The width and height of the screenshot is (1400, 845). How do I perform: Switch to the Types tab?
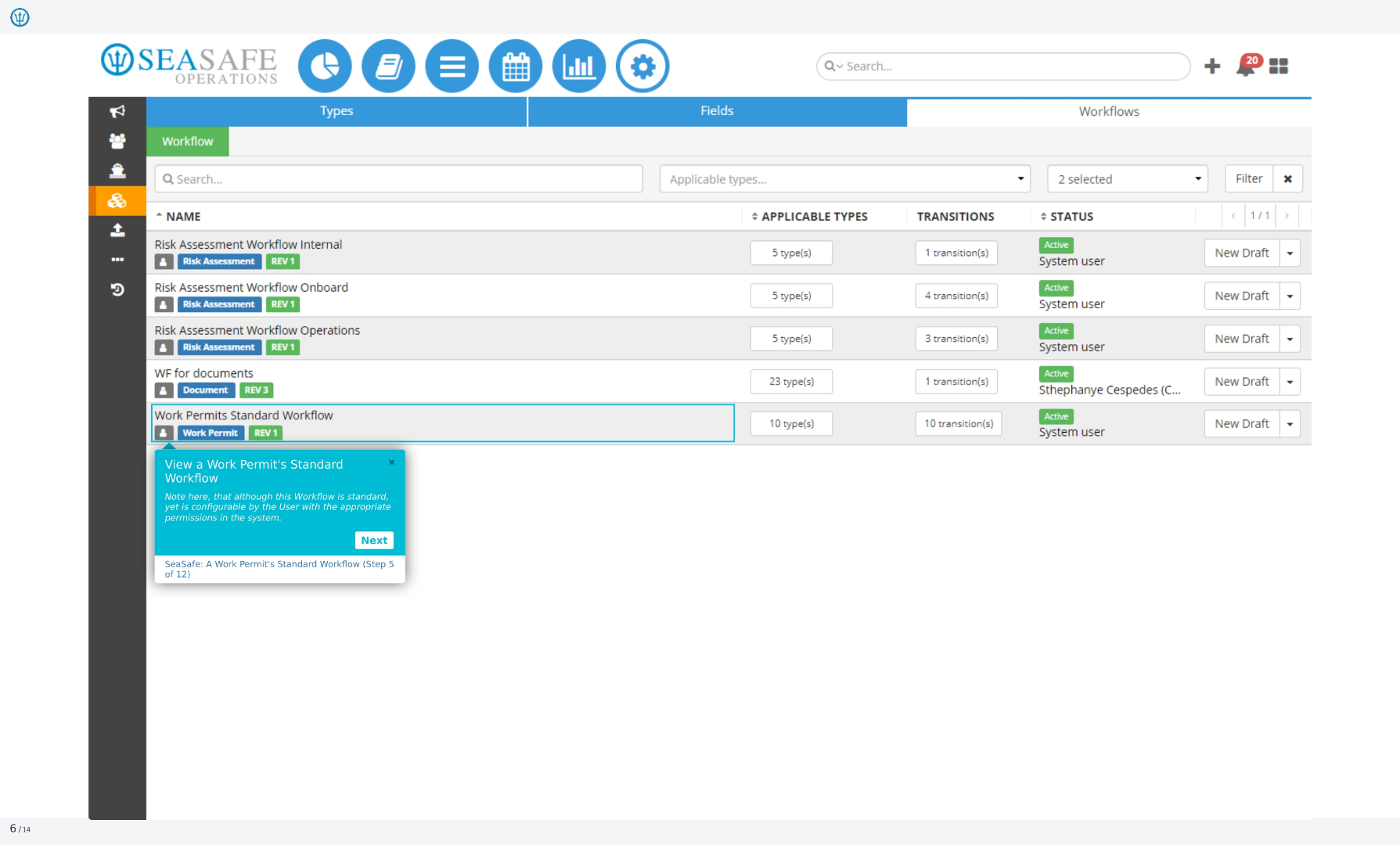click(337, 111)
